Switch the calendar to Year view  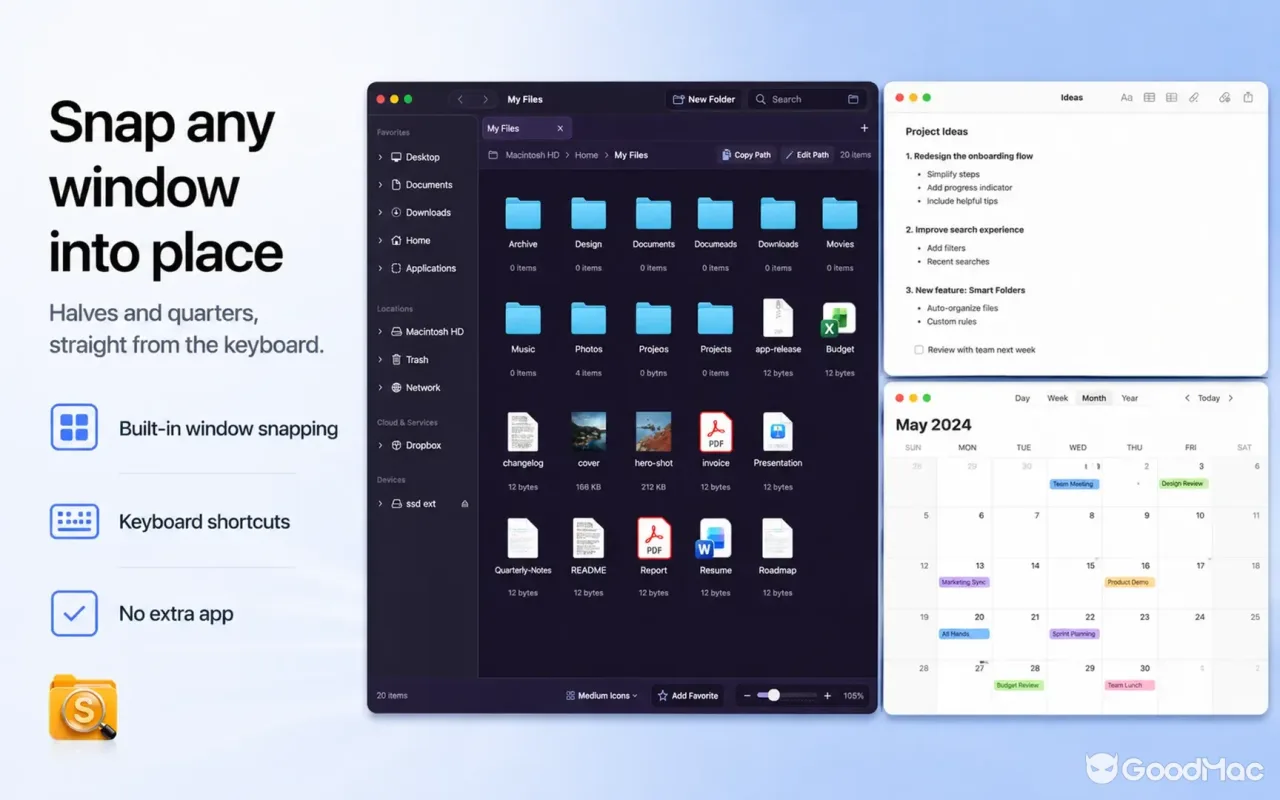click(x=1129, y=398)
